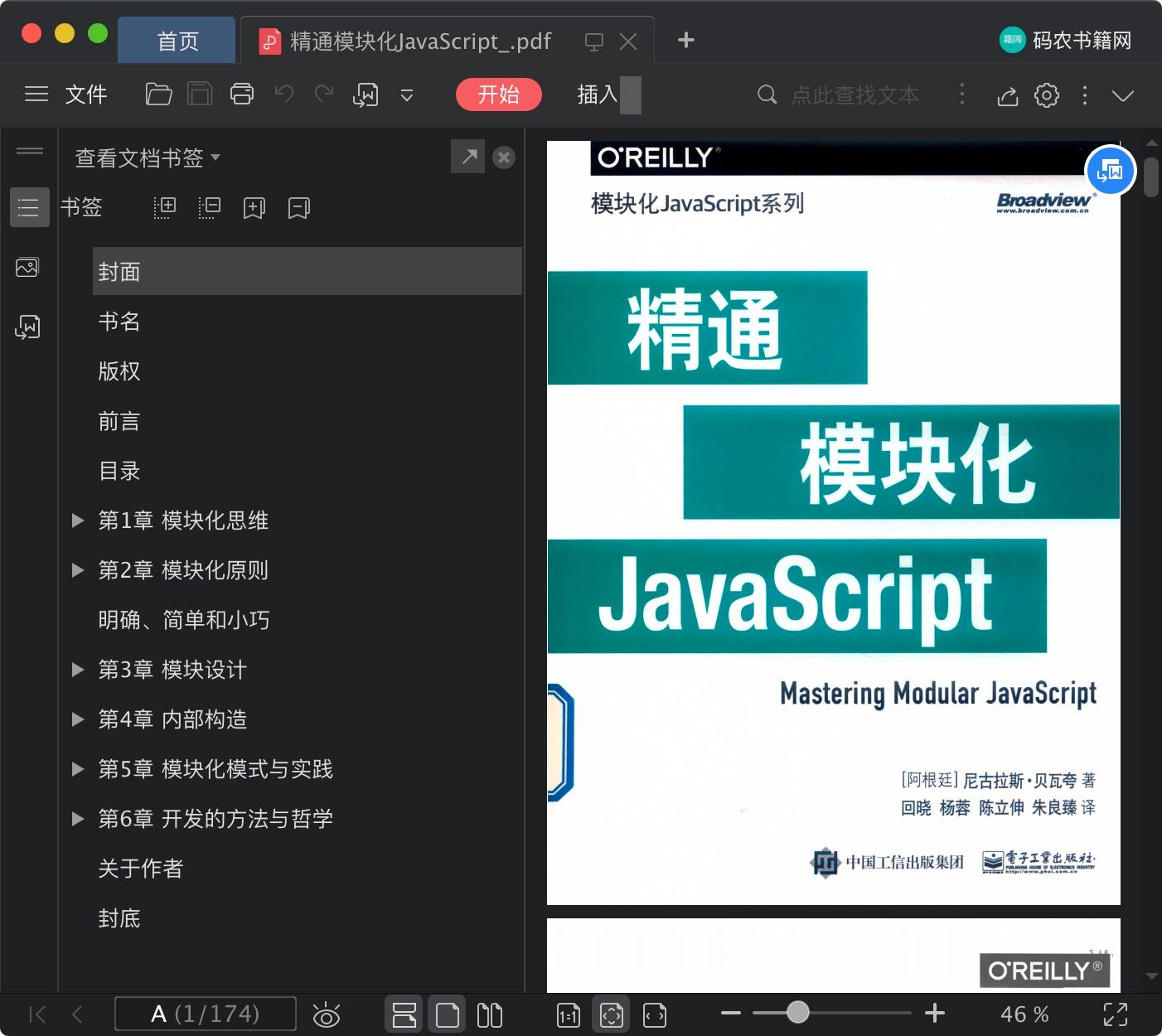
Task: Open quick access toolbar dropdown arrow
Action: click(407, 95)
